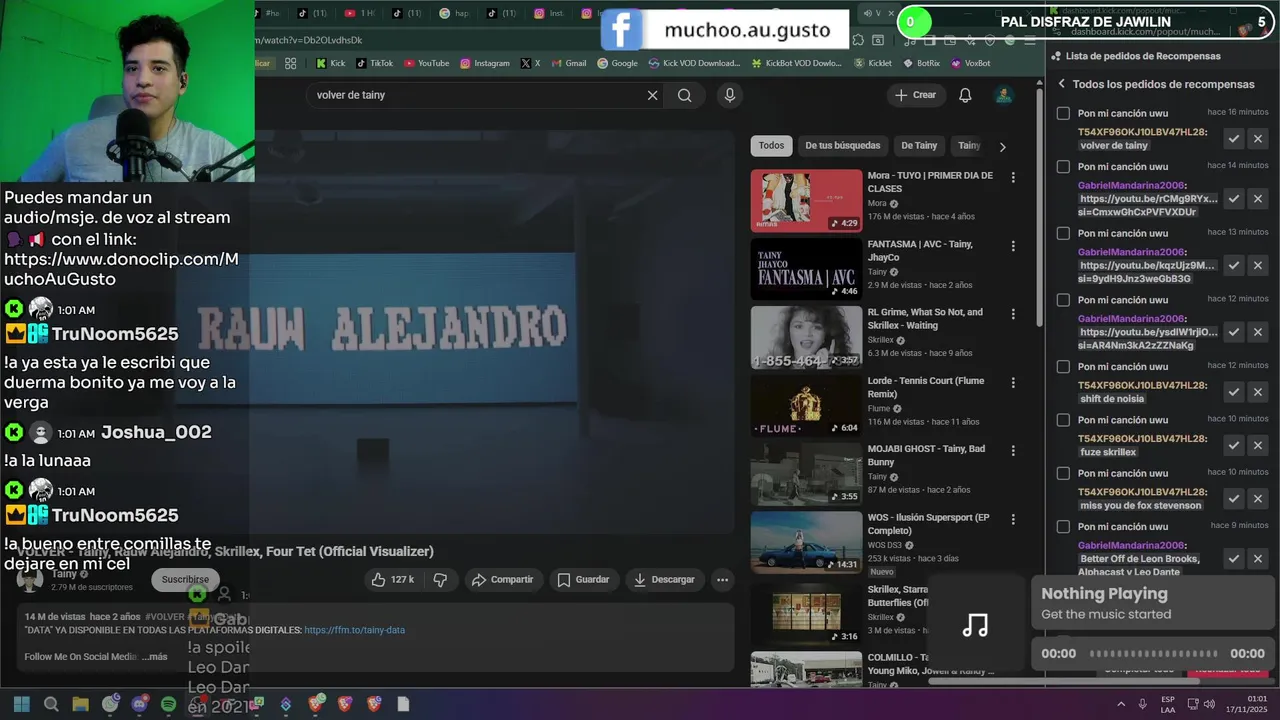This screenshot has width=1280, height=720.
Task: Select the 'Todos' filter chip
Action: [x=771, y=146]
